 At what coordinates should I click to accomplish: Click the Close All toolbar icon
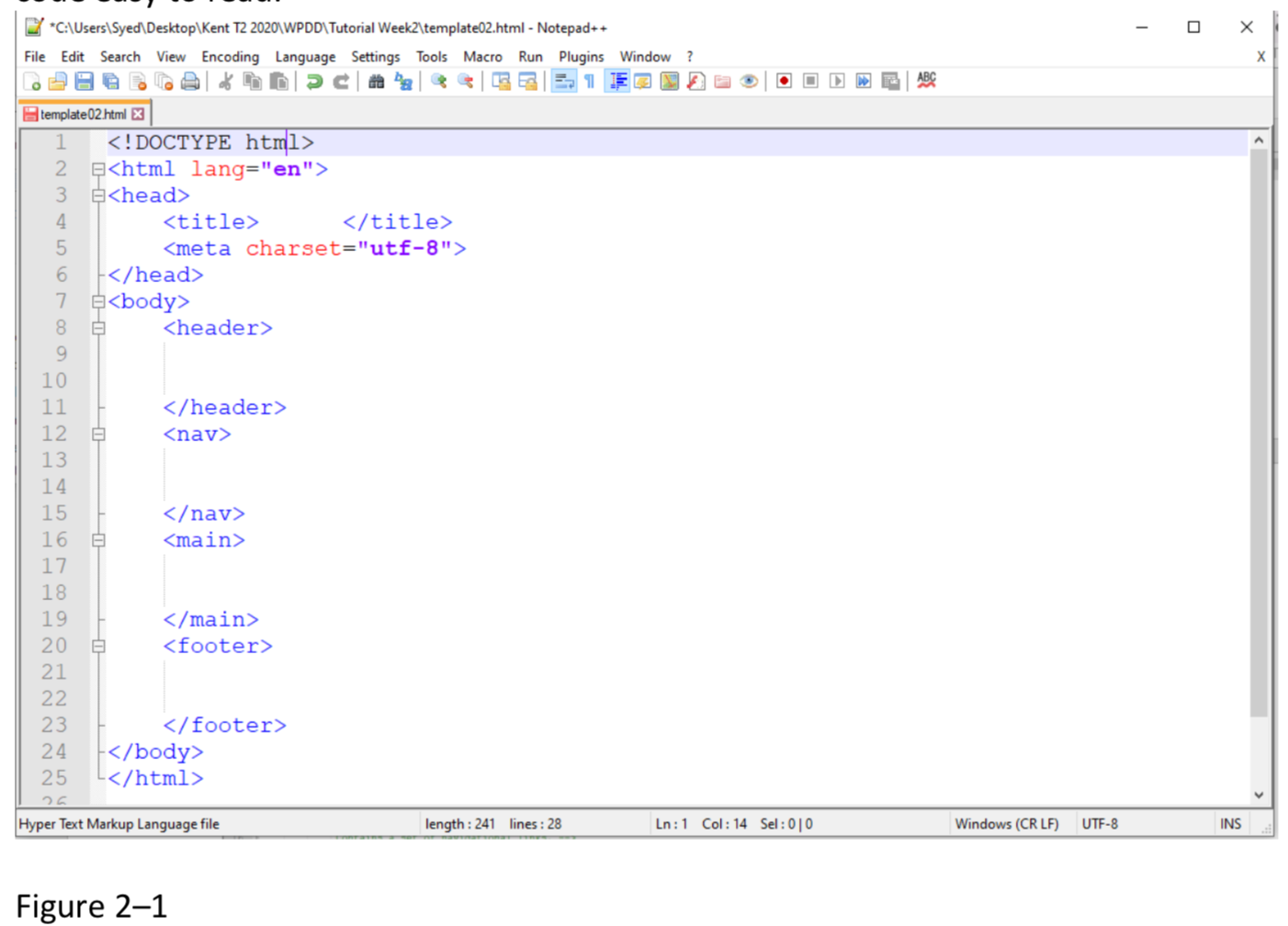(x=164, y=82)
